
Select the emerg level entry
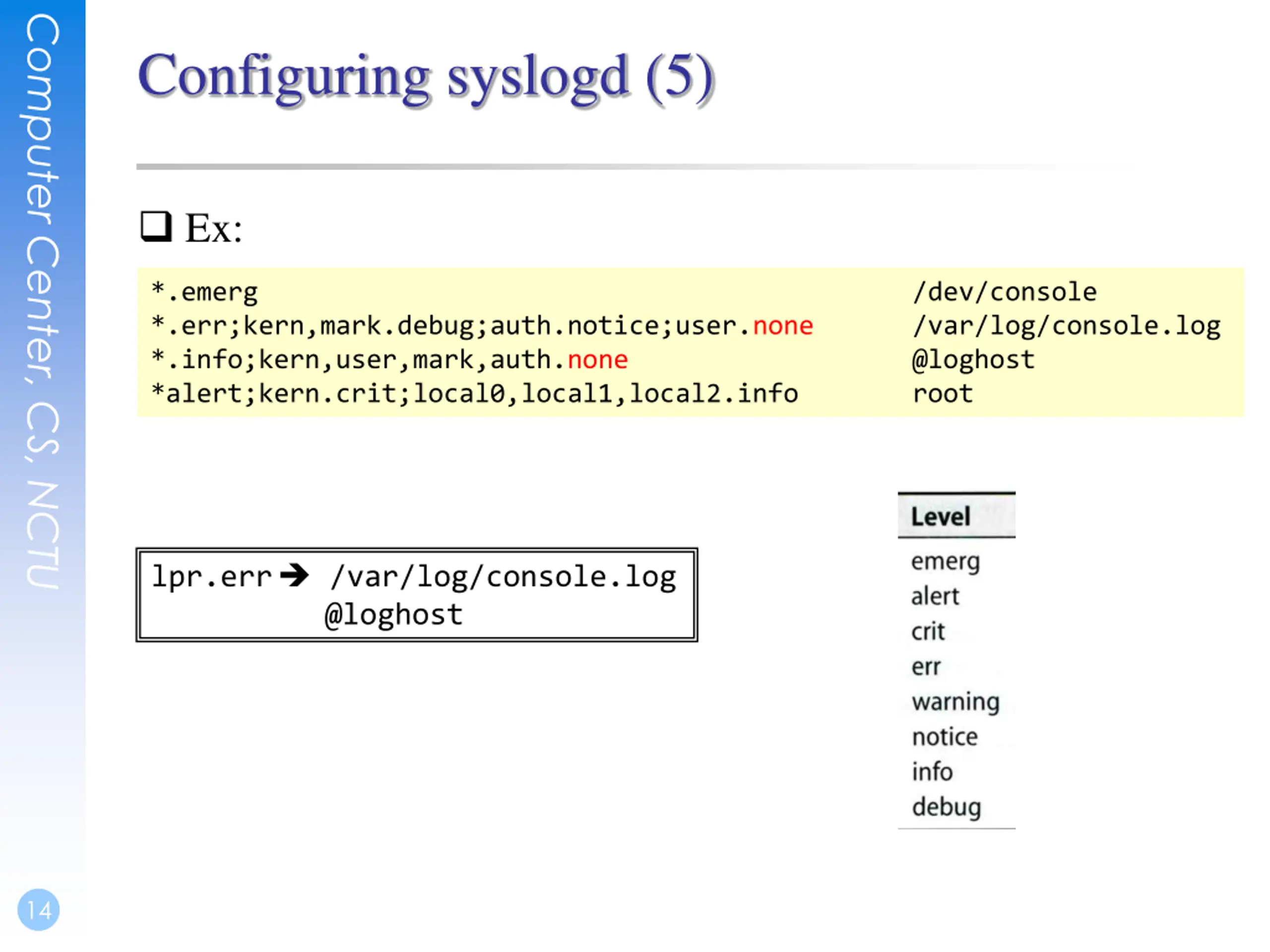click(x=945, y=562)
